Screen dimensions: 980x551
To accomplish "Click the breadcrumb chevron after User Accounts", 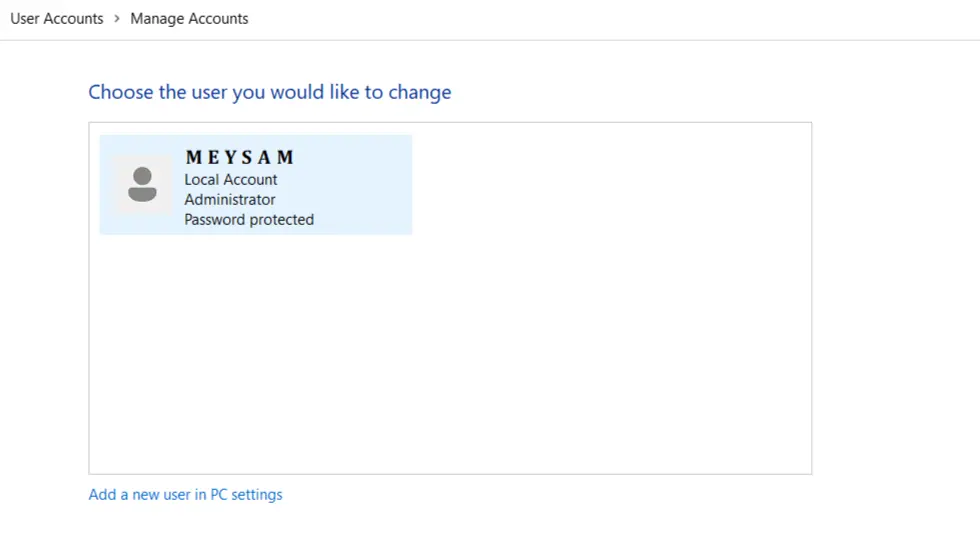I will tap(117, 18).
